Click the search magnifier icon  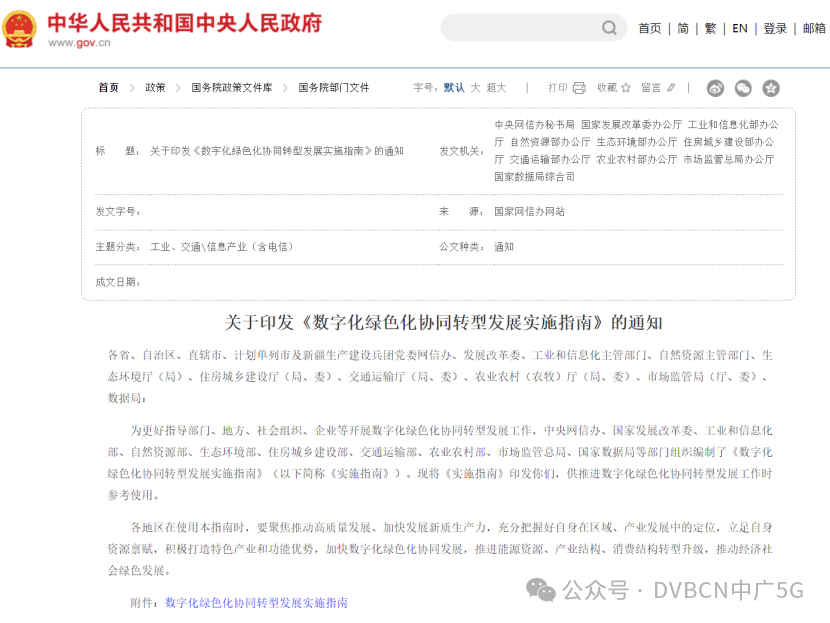(x=609, y=28)
